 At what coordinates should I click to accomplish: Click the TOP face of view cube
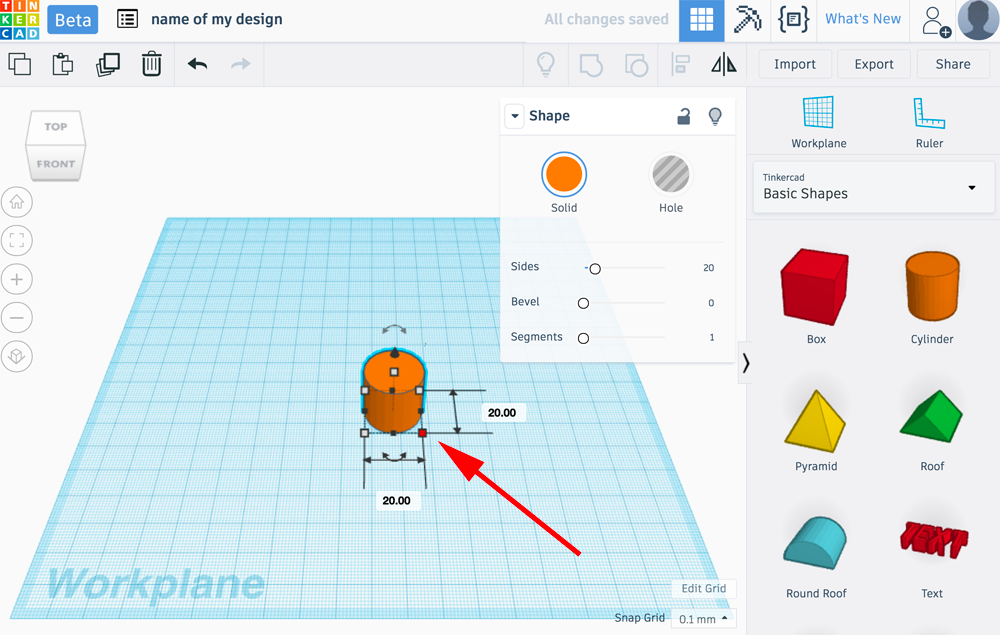55,127
